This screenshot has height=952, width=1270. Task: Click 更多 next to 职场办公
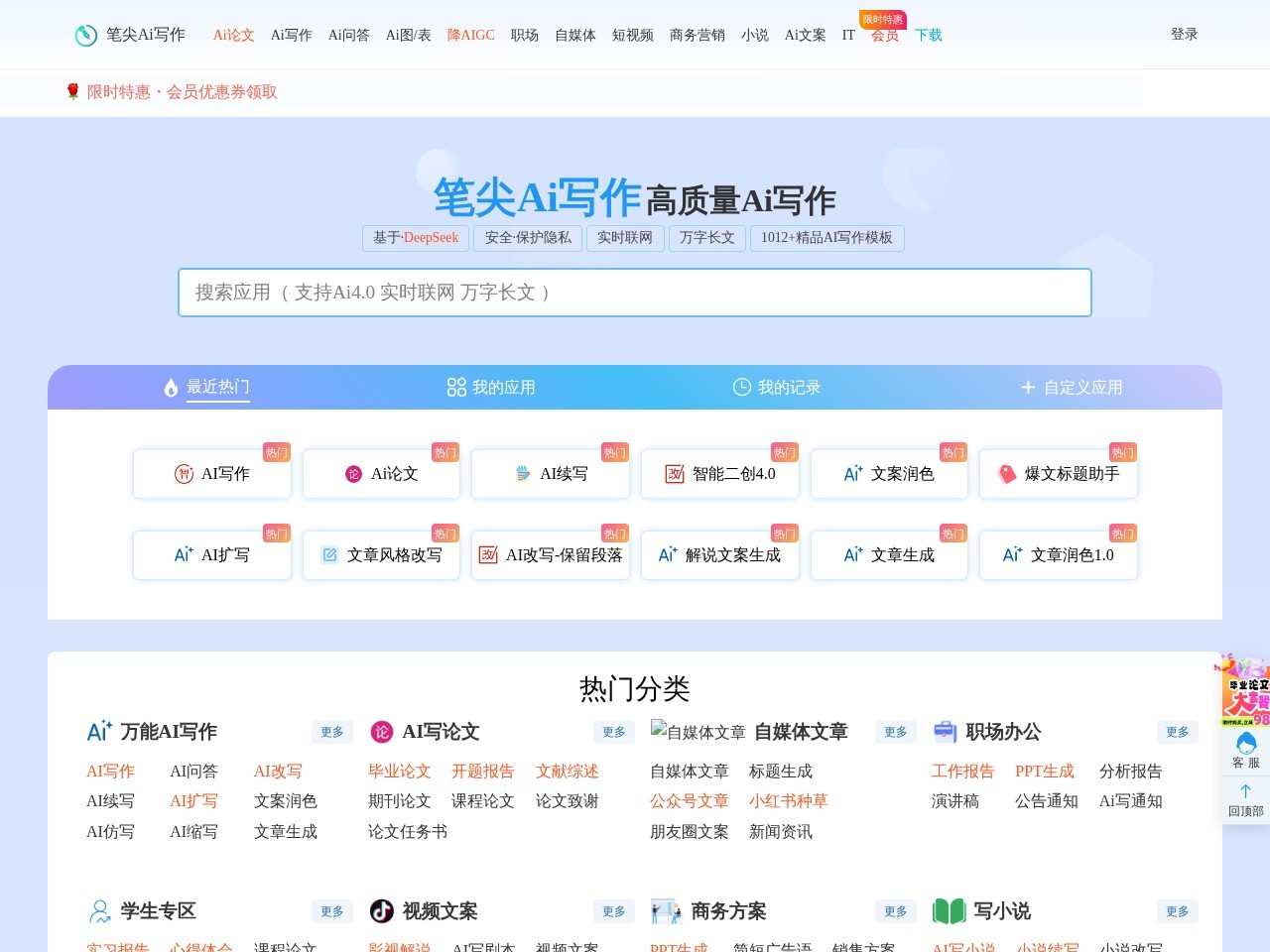point(1178,732)
